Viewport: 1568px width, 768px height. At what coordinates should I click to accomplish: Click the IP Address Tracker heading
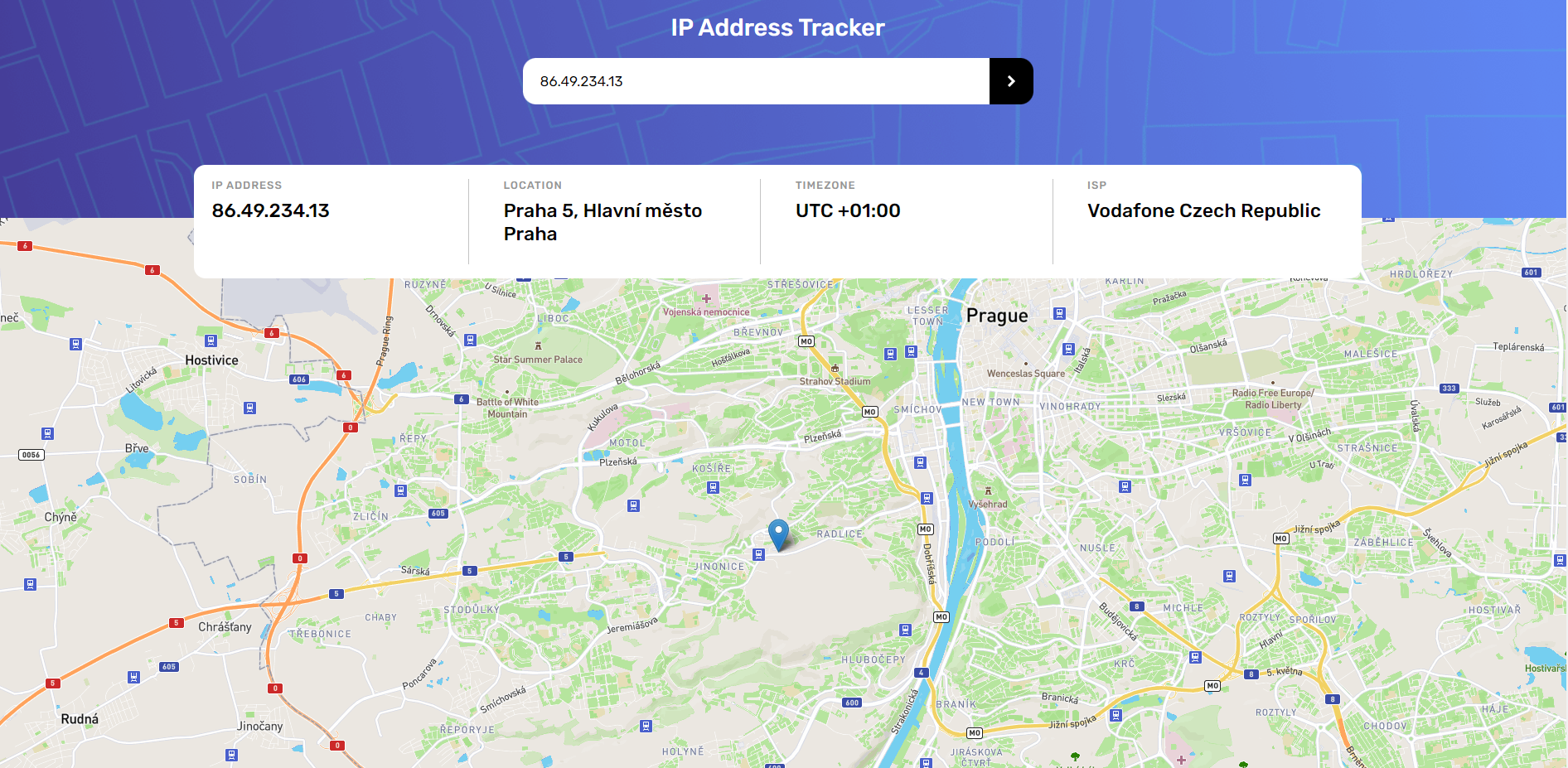pos(778,27)
